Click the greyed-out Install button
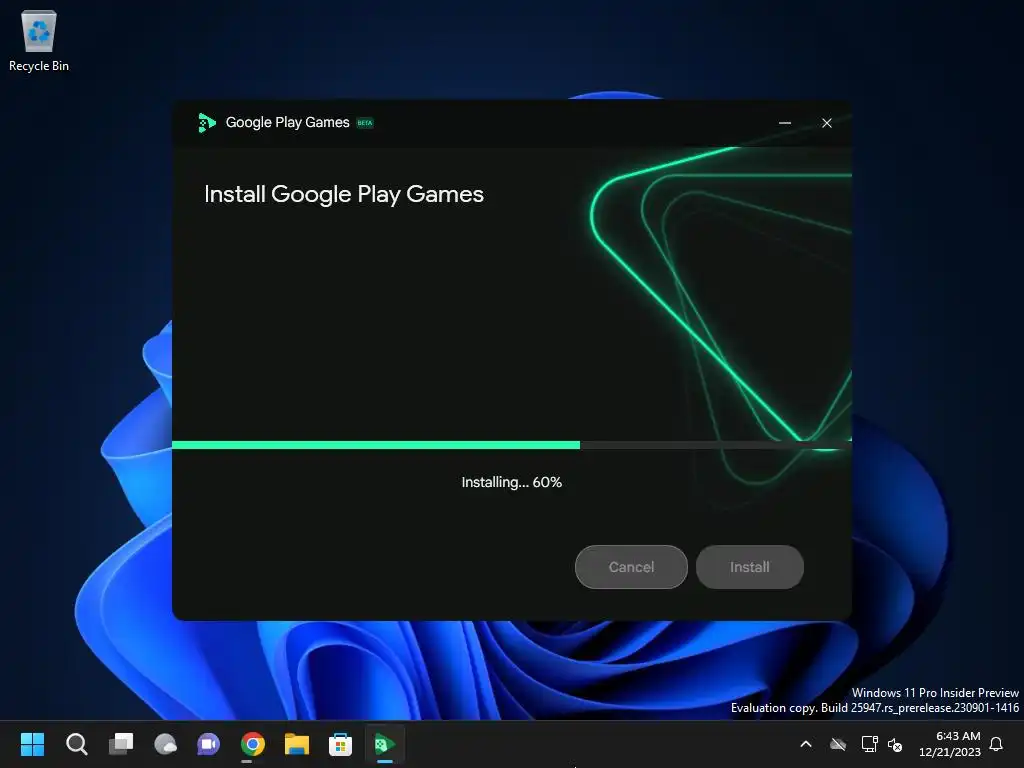The height and width of the screenshot is (768, 1024). [749, 567]
